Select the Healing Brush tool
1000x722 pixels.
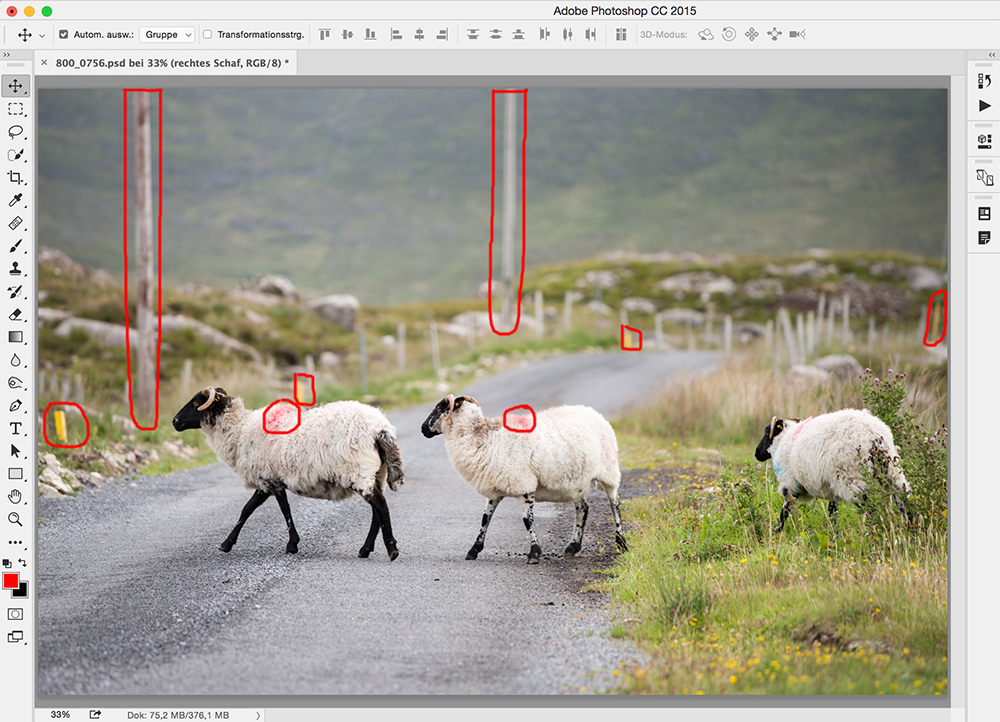tap(15, 223)
